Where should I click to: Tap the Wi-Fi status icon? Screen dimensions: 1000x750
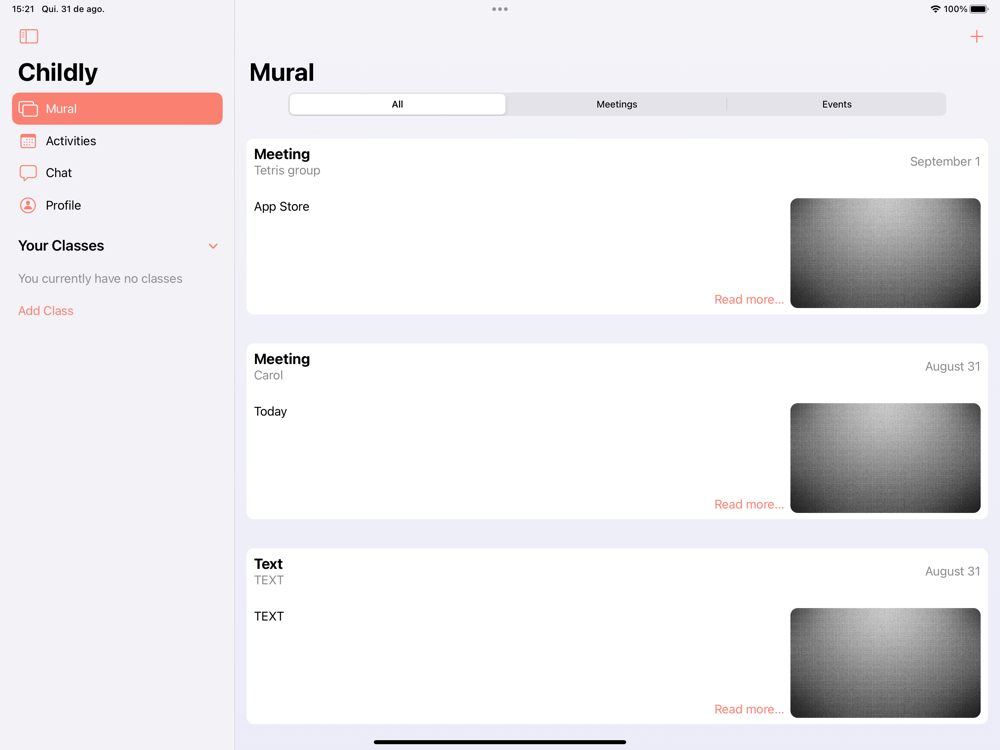935,9
